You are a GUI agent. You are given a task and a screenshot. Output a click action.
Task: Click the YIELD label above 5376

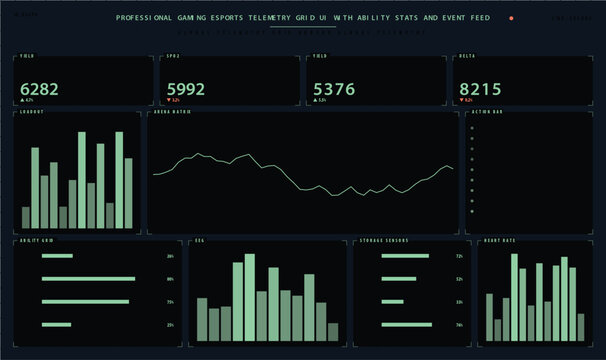(320, 56)
